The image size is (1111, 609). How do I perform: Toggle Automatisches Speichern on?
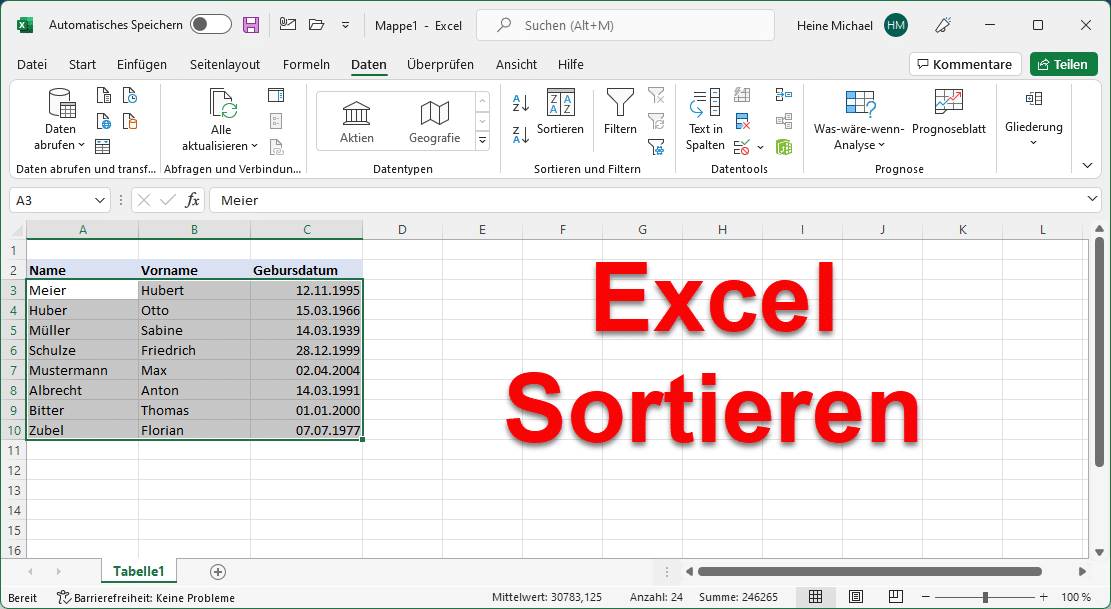tap(211, 24)
